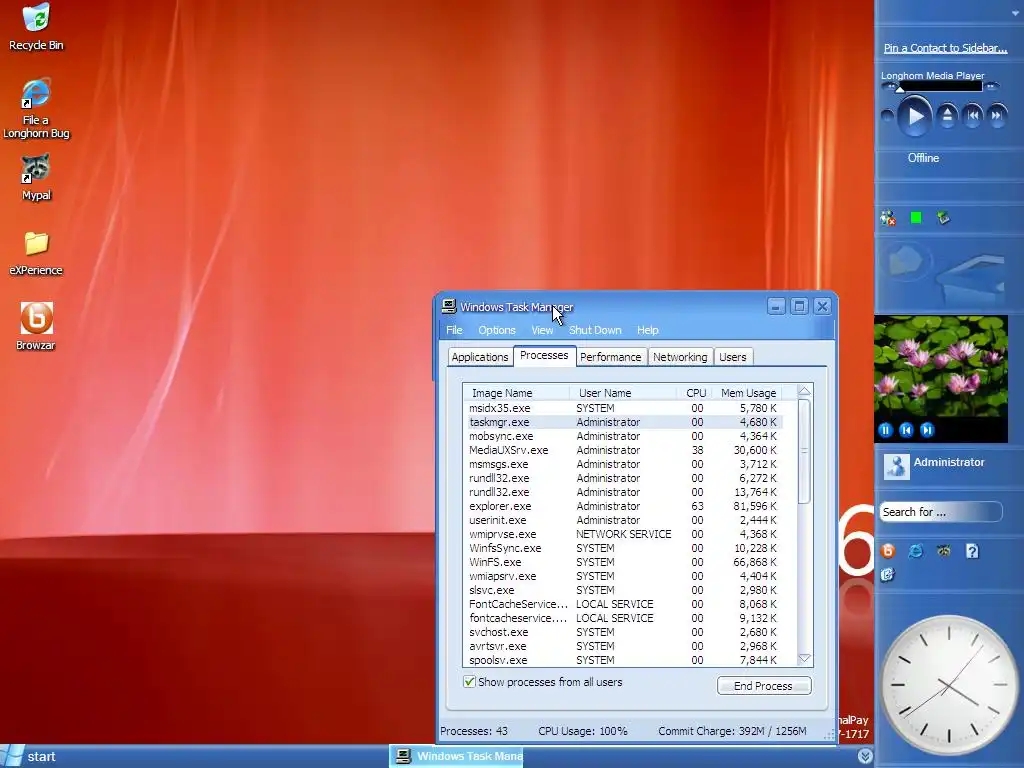Click the process list scroll down arrow
The height and width of the screenshot is (768, 1024).
tap(805, 659)
